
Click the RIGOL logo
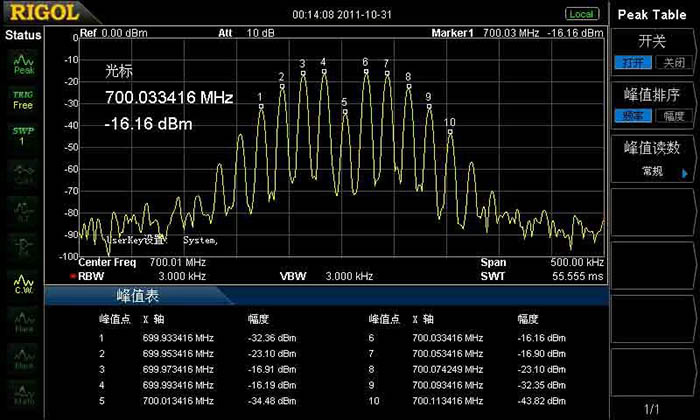[x=38, y=14]
